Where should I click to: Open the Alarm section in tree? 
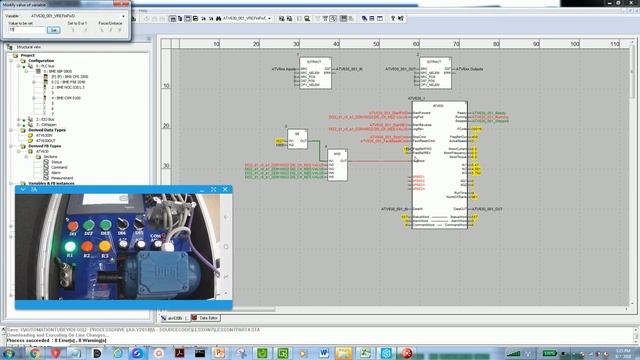56,173
